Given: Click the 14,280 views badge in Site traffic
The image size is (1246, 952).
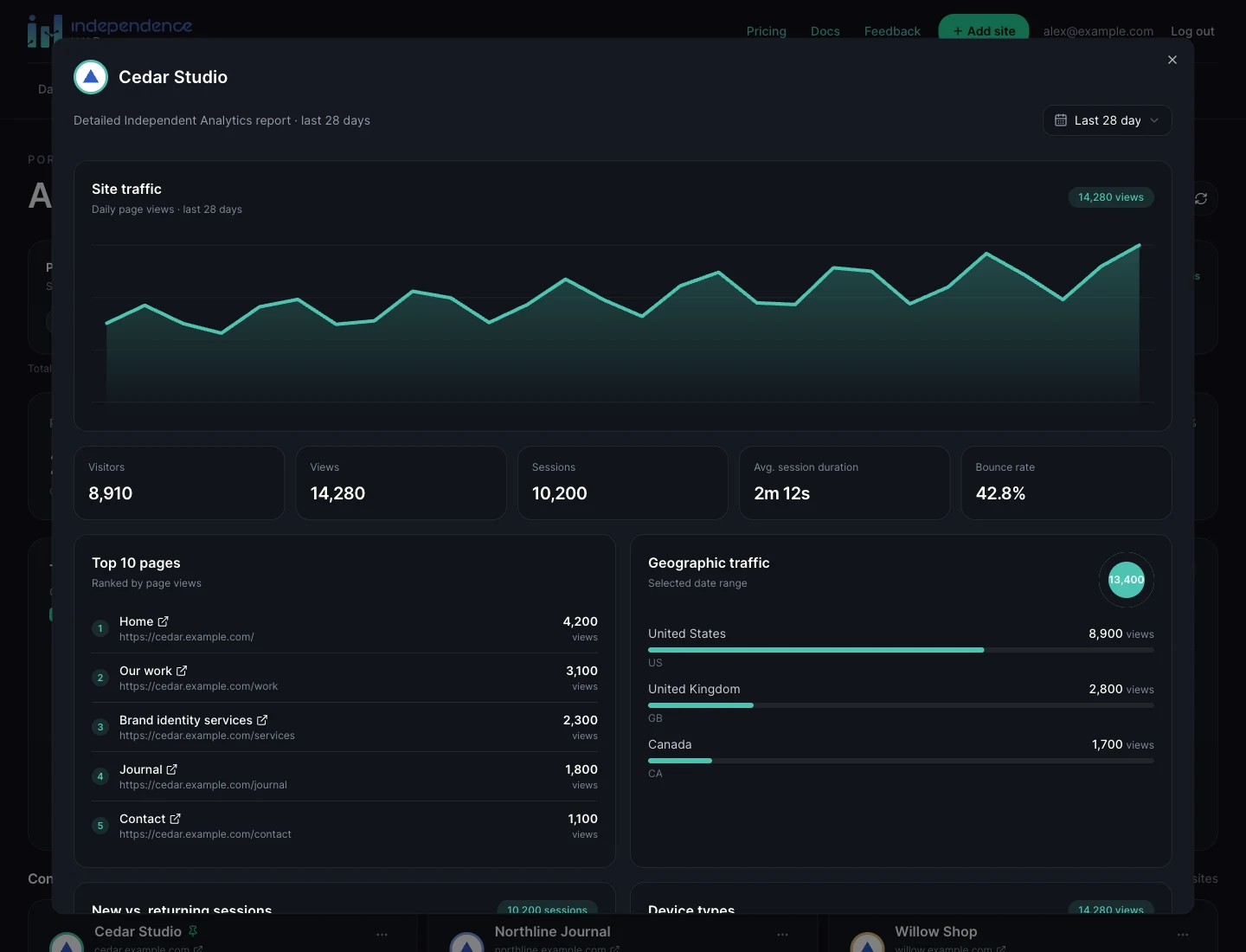Looking at the screenshot, I should (x=1111, y=197).
